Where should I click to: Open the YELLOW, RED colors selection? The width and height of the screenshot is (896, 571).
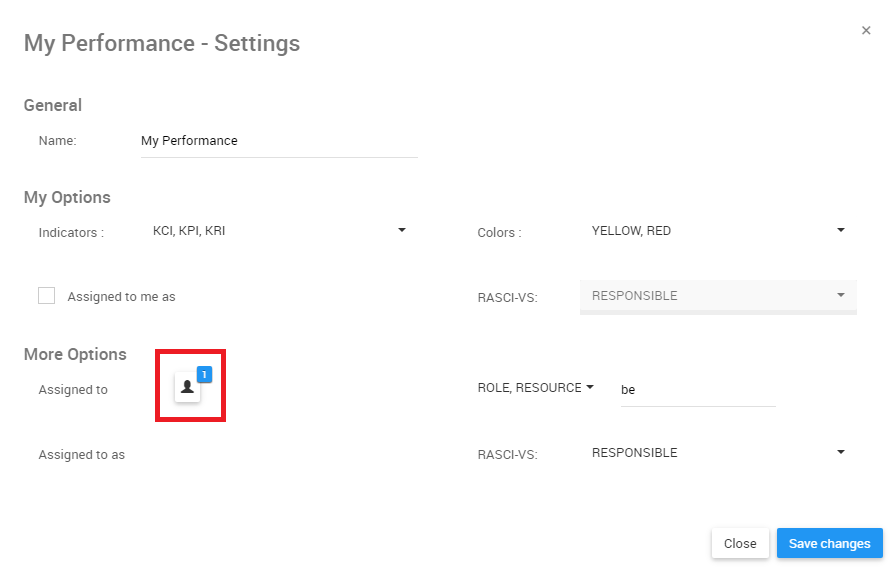point(710,231)
